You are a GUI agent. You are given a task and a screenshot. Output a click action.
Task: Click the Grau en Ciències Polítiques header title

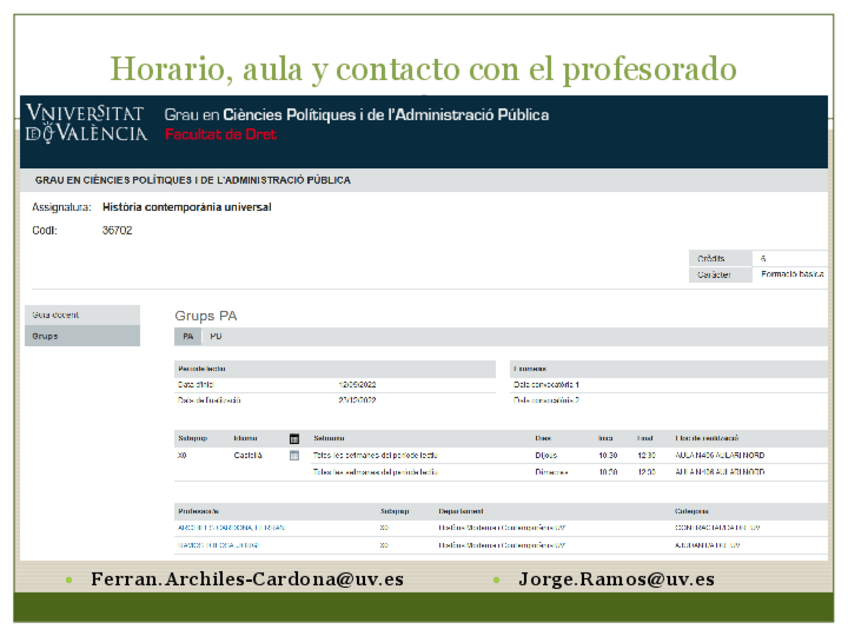pyautogui.click(x=356, y=115)
